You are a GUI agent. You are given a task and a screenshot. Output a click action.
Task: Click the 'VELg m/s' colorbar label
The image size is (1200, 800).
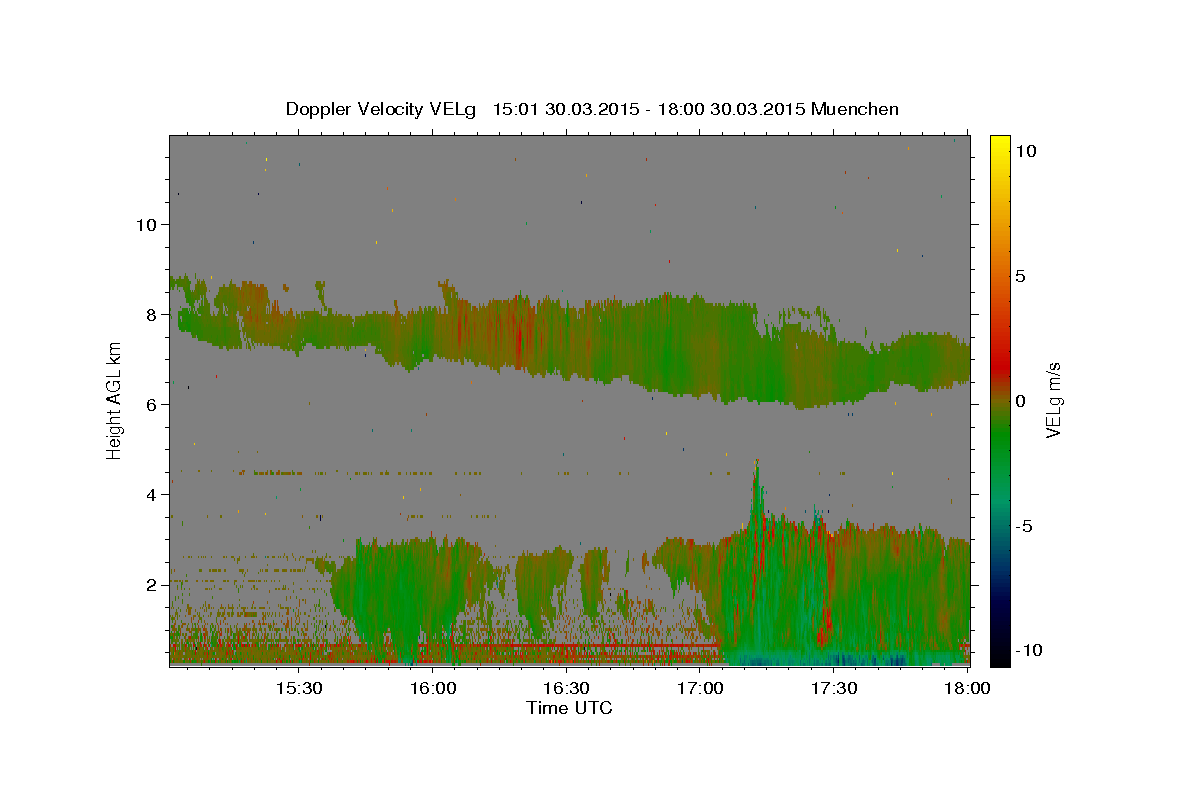pos(1053,400)
